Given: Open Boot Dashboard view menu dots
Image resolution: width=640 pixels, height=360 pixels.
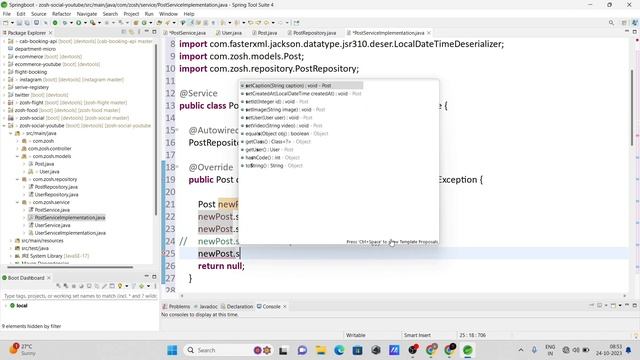Looking at the screenshot, I should [x=155, y=286].
